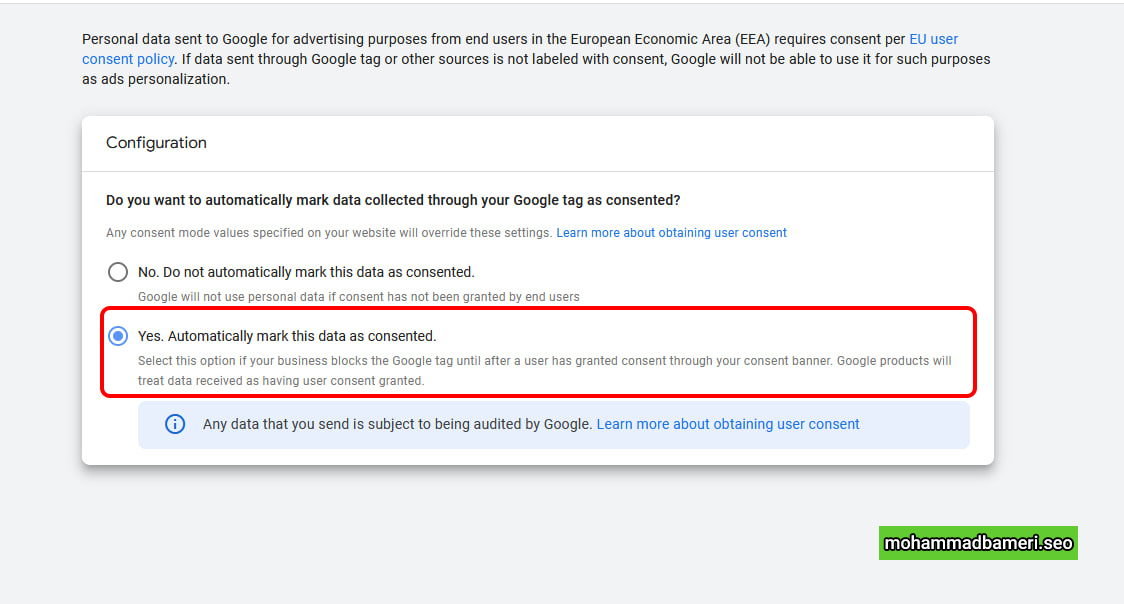The height and width of the screenshot is (604, 1124).
Task: Click the bold question 'Do you want to automatically mark'
Action: point(393,200)
